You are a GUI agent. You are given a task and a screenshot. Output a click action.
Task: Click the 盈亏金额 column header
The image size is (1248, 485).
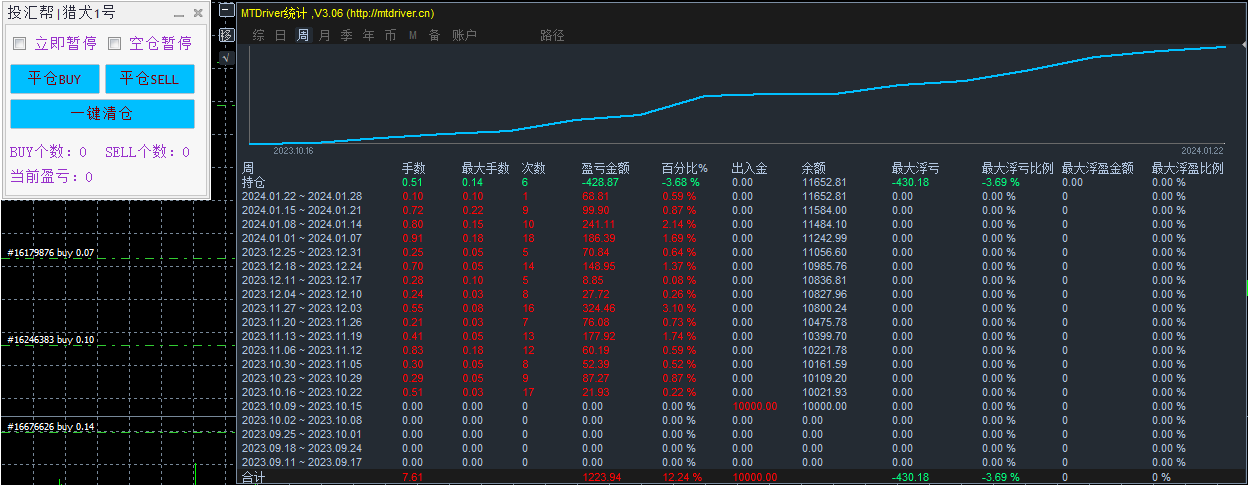(x=605, y=168)
